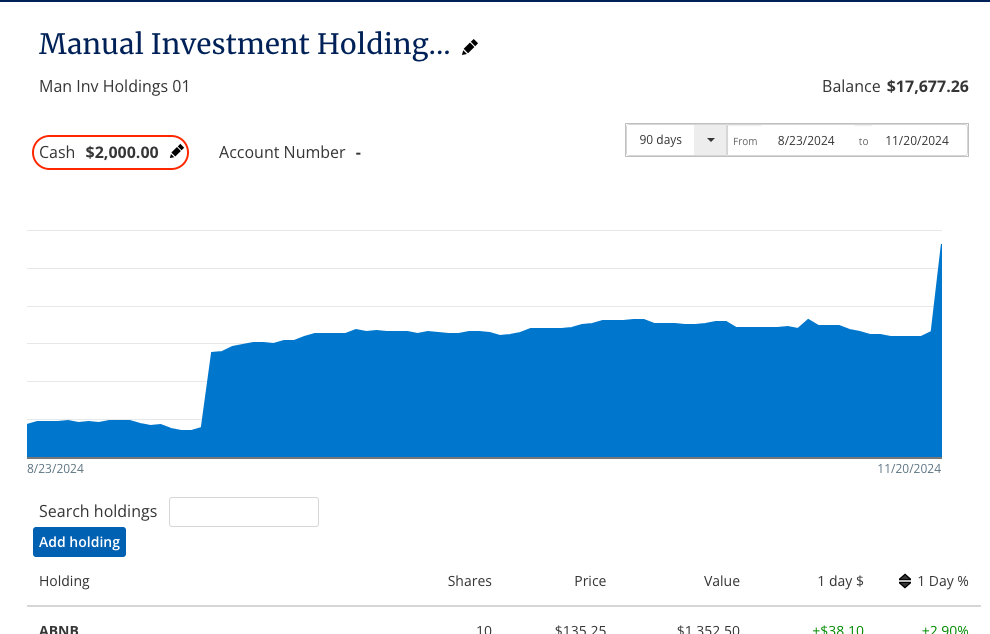The width and height of the screenshot is (990, 634).
Task: Click the Cash $2,000.00 amount
Action: (x=122, y=152)
